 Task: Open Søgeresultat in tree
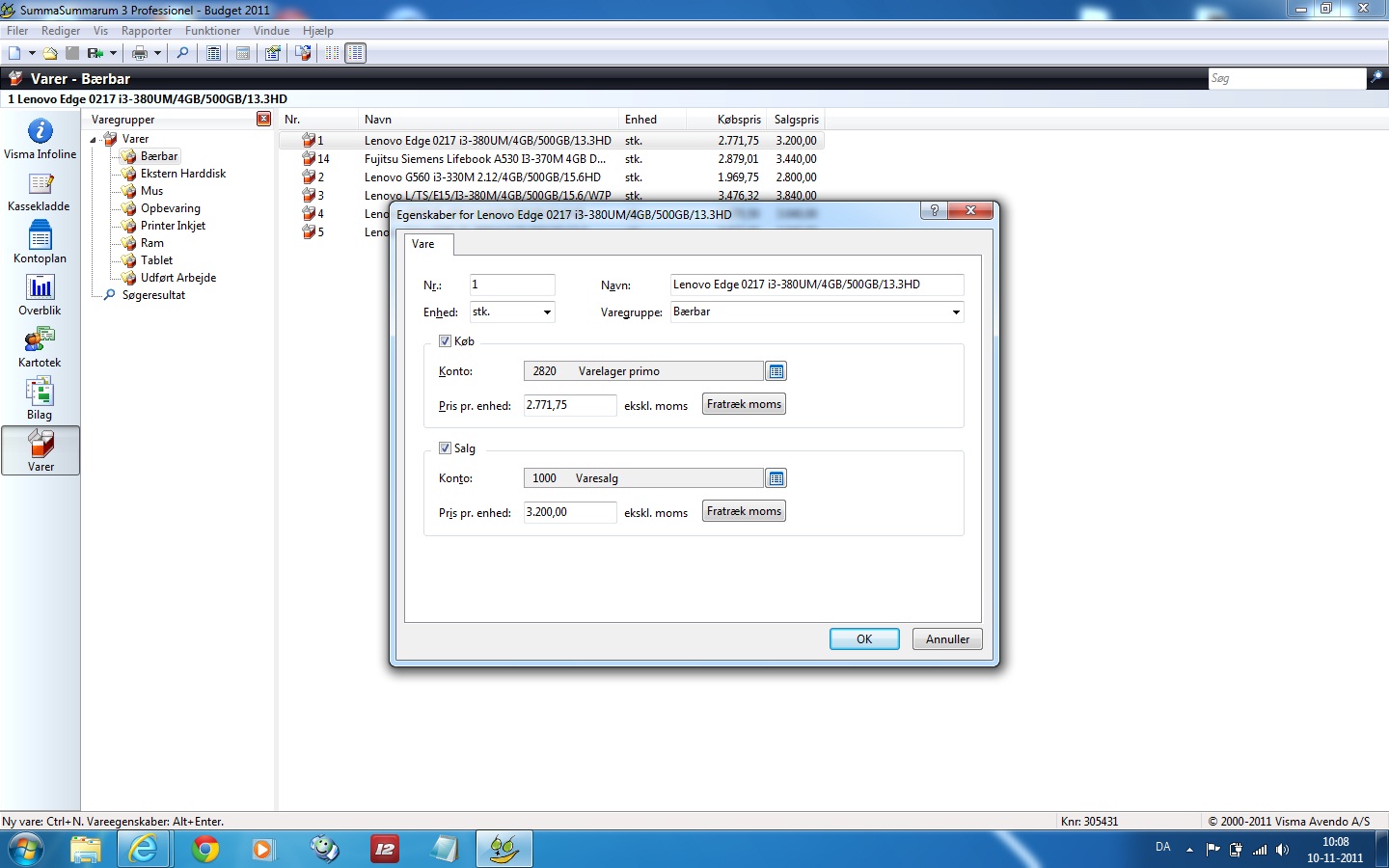click(153, 295)
